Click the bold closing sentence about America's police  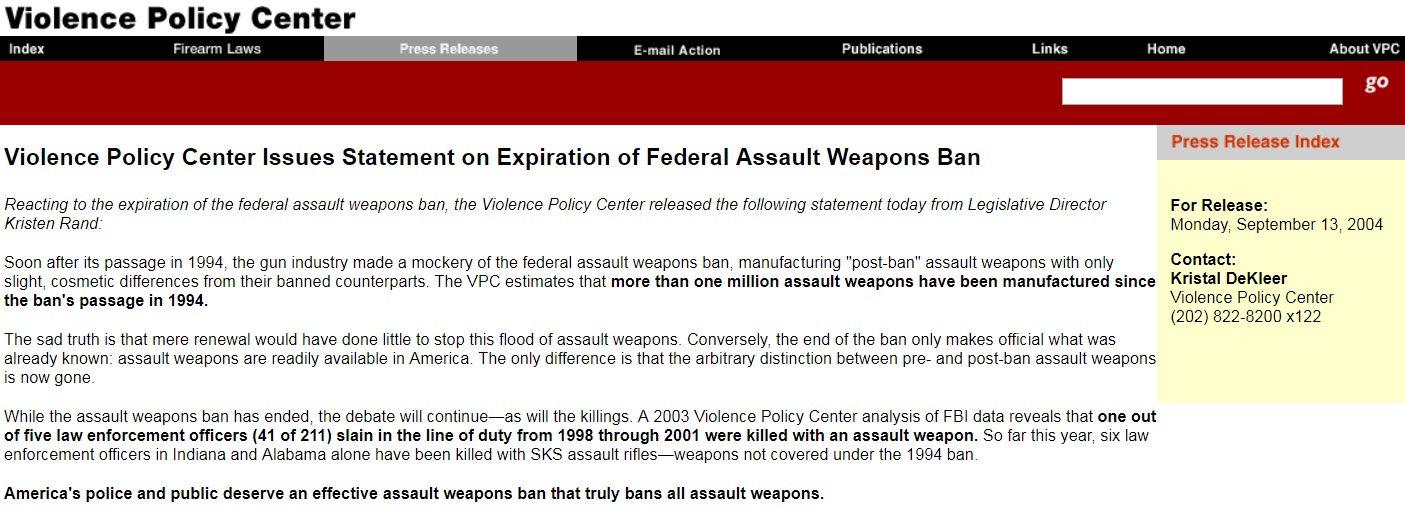(x=414, y=494)
